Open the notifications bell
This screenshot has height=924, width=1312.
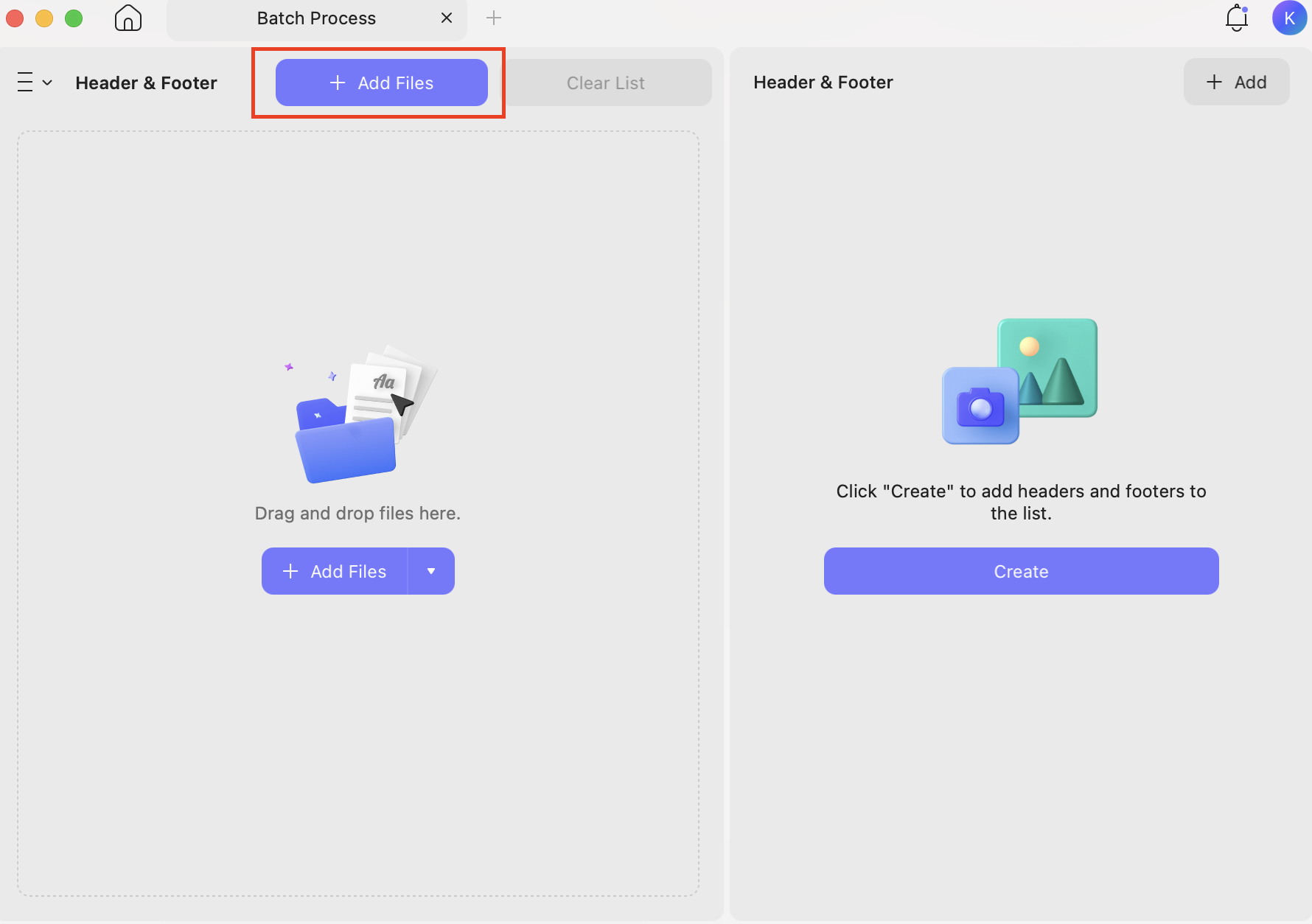click(1235, 18)
